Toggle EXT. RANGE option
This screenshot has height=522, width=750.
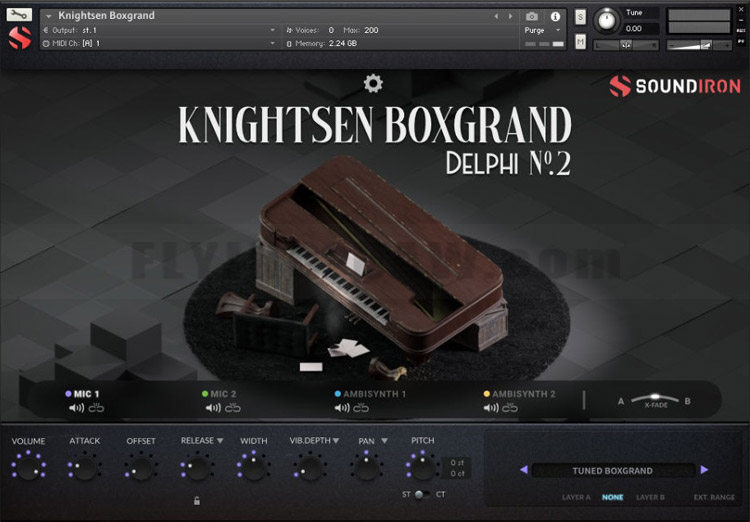point(714,497)
